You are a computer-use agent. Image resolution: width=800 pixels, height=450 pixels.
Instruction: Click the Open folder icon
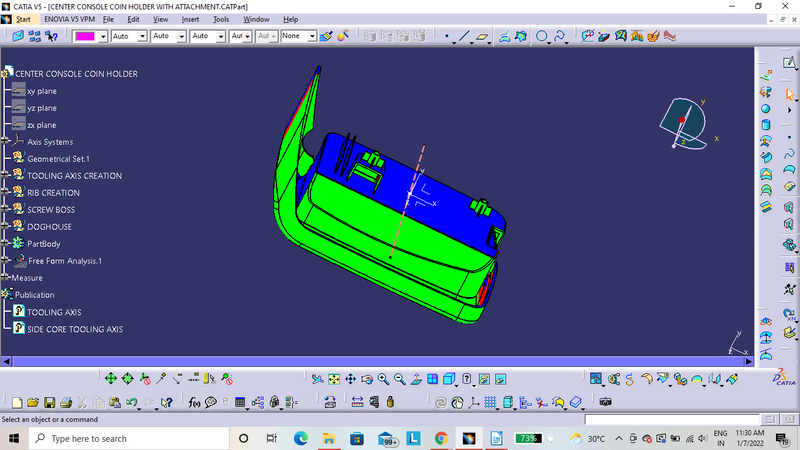pos(33,403)
